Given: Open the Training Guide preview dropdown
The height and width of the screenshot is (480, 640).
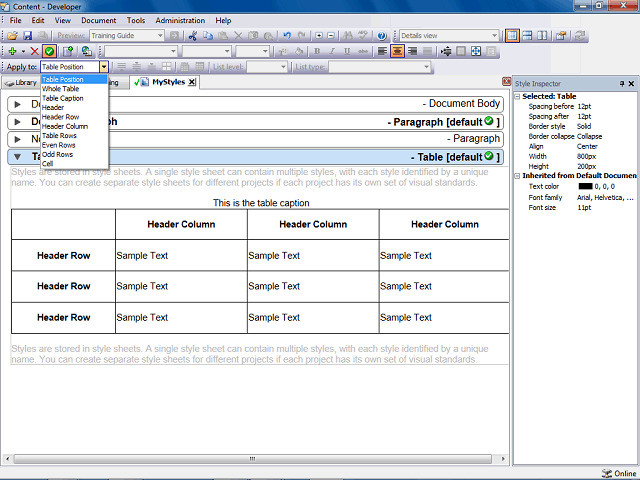Looking at the screenshot, I should click(127, 36).
